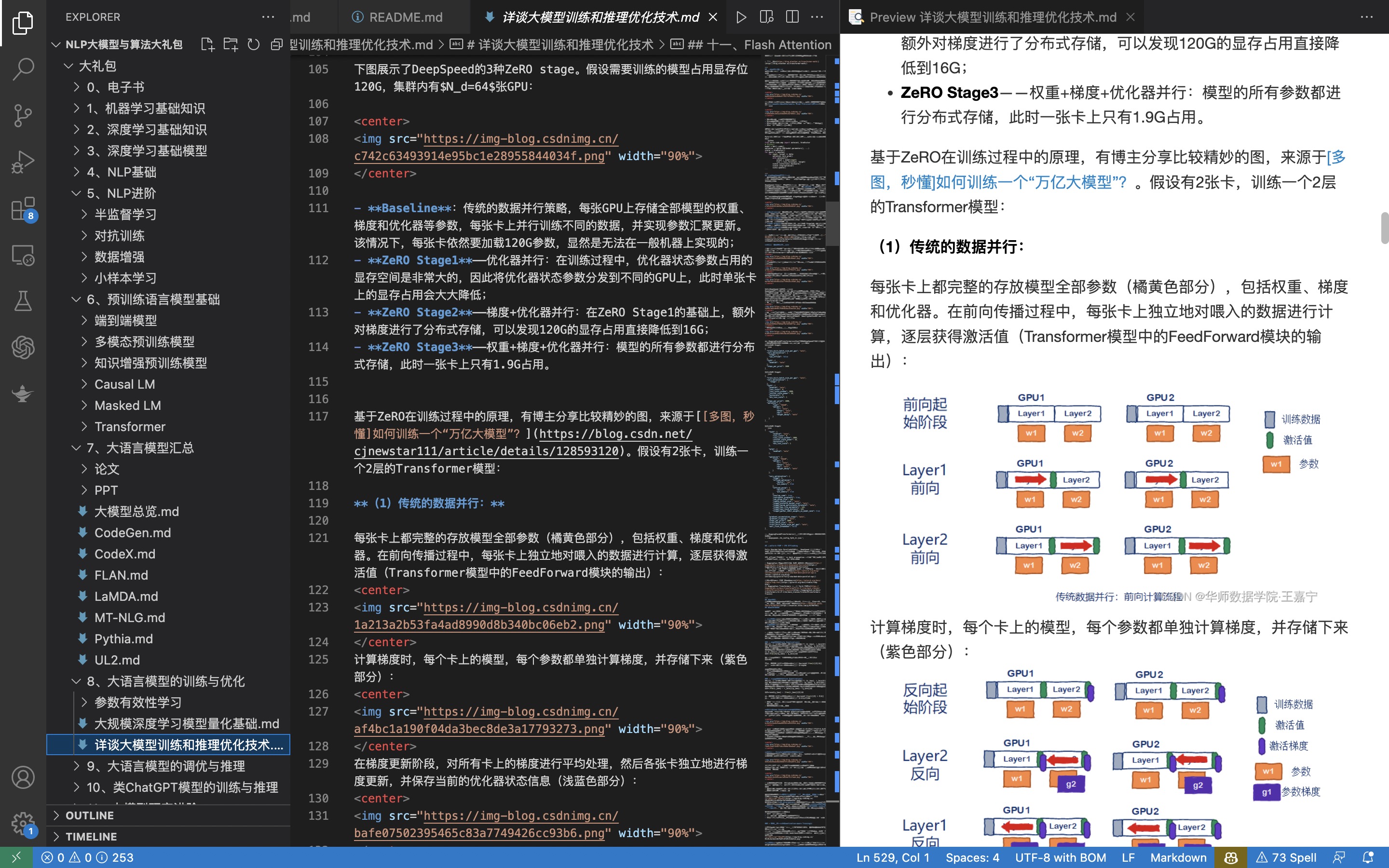Collapse all folders in explorer
The height and width of the screenshot is (868, 1389).
(277, 45)
